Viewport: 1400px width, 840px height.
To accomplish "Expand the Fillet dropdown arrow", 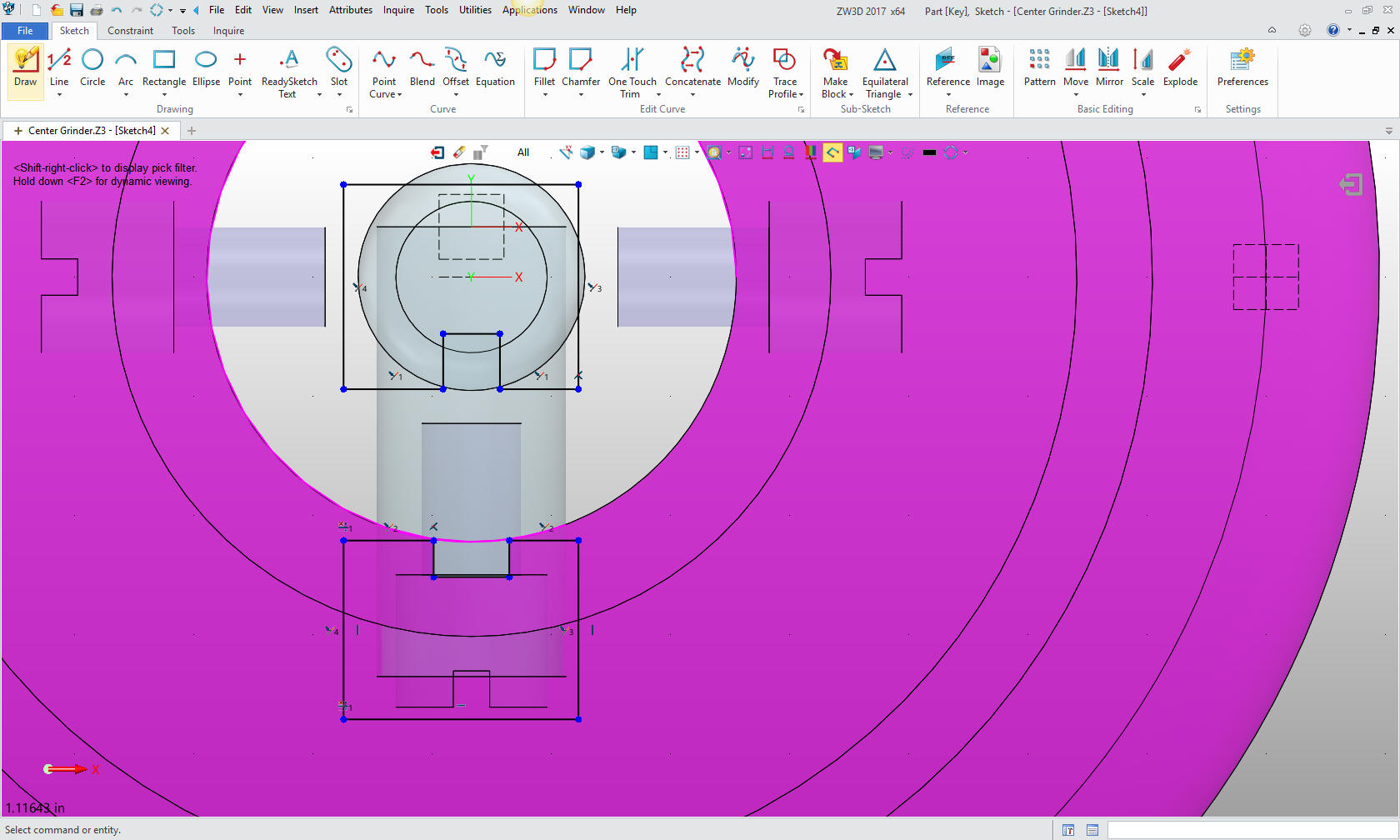I will 545,95.
